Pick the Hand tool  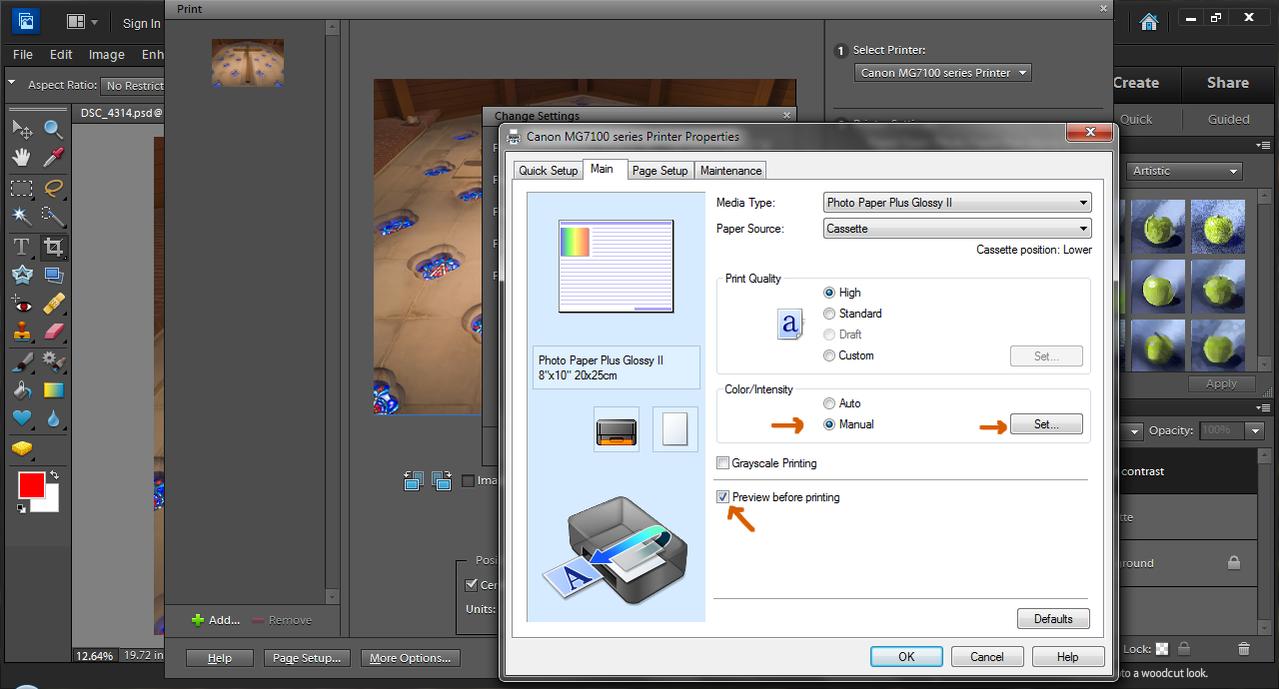pyautogui.click(x=21, y=158)
